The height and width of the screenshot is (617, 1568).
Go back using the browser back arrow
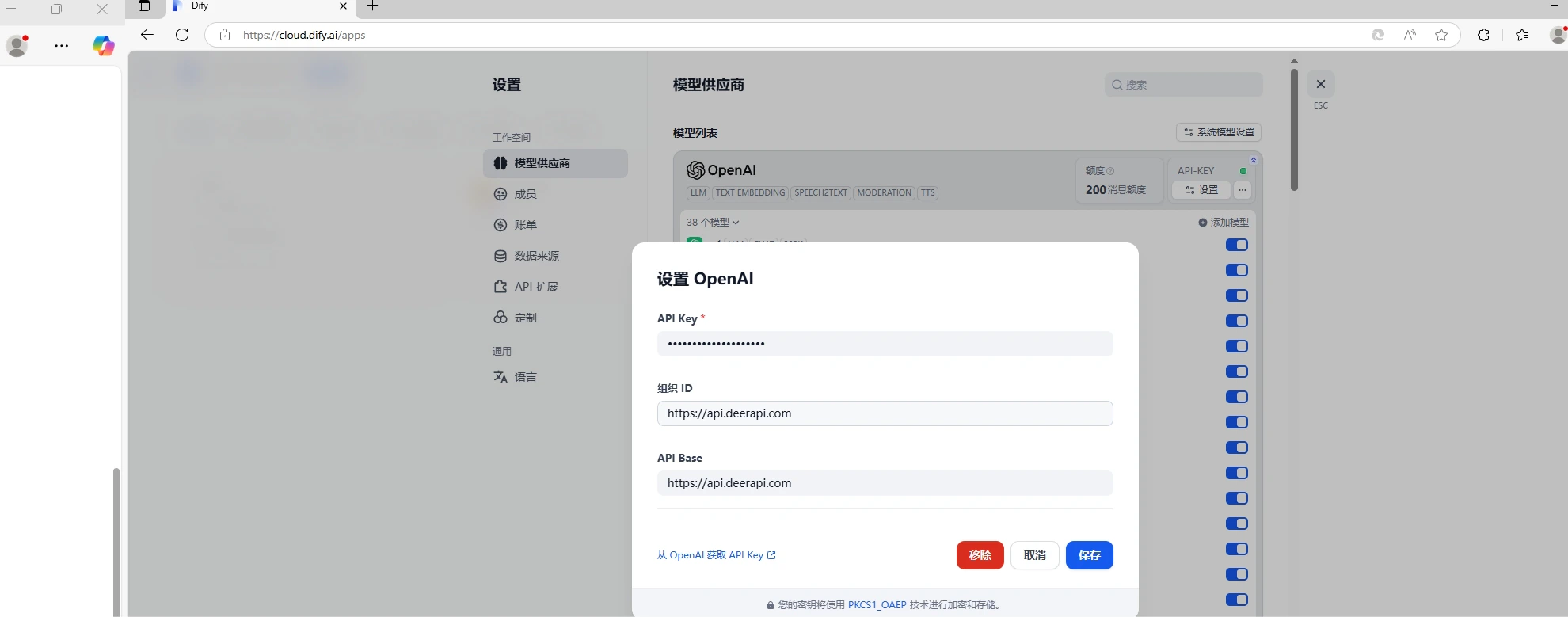pyautogui.click(x=147, y=34)
